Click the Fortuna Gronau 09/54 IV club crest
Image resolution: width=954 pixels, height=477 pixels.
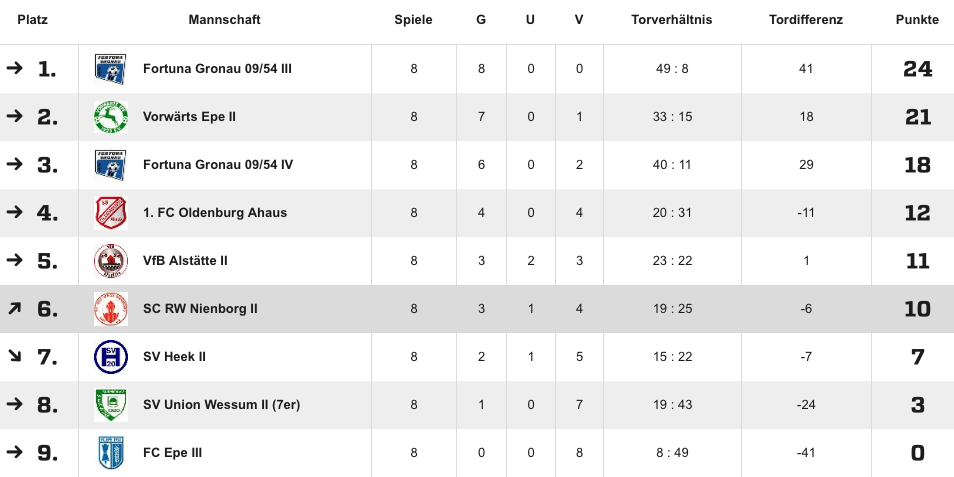[x=111, y=165]
